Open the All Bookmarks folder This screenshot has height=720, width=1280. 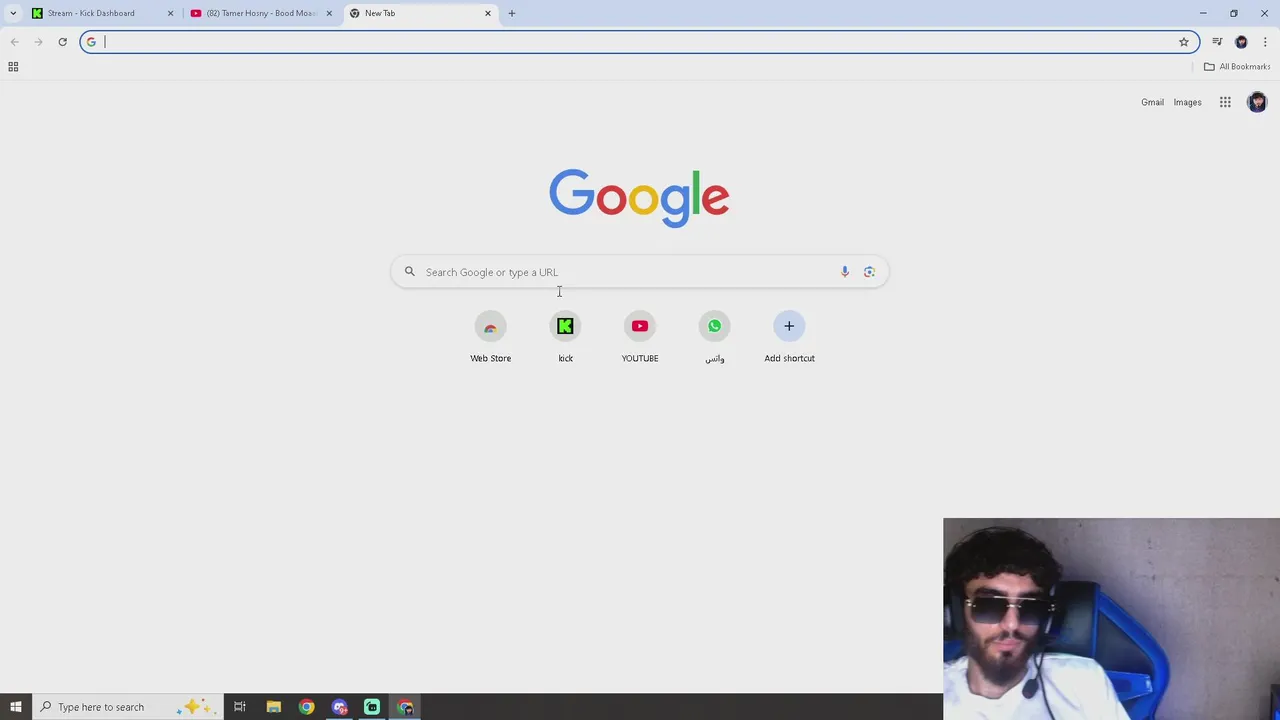click(x=1237, y=67)
